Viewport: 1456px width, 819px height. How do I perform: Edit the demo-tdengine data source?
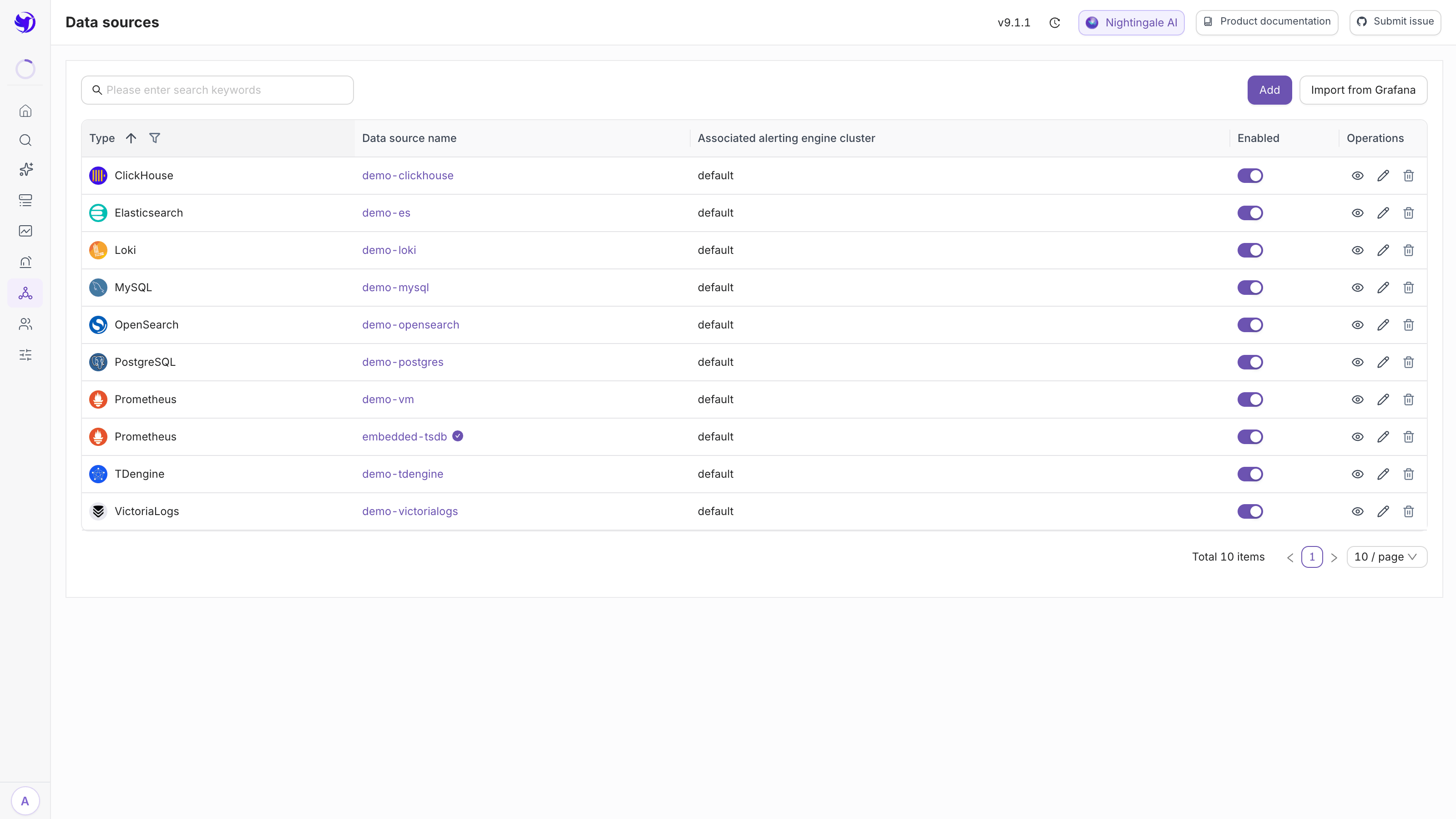(x=1383, y=474)
